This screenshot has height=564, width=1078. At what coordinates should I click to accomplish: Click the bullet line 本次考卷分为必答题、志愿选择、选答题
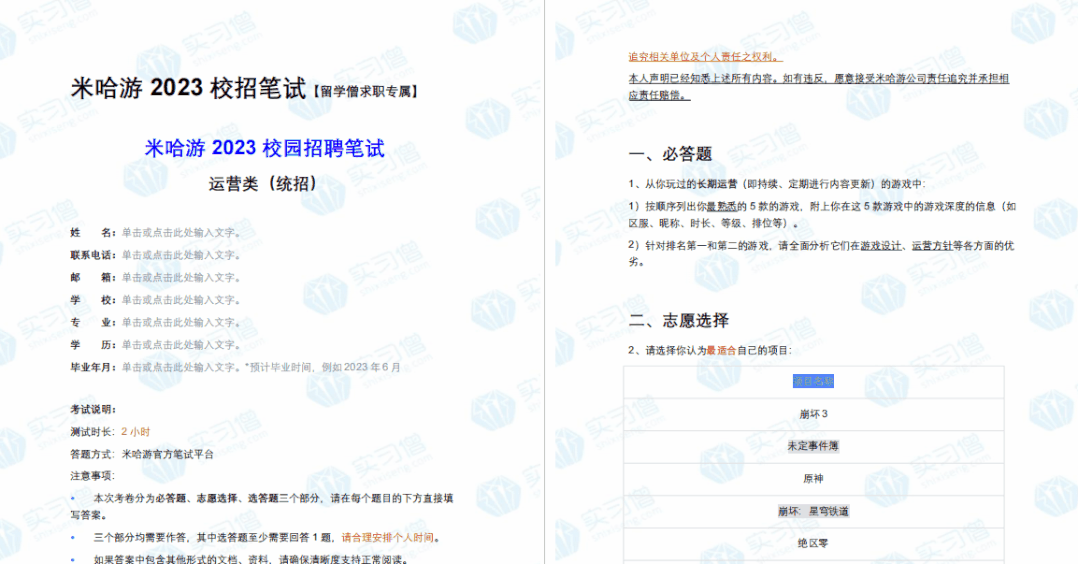pos(261,506)
